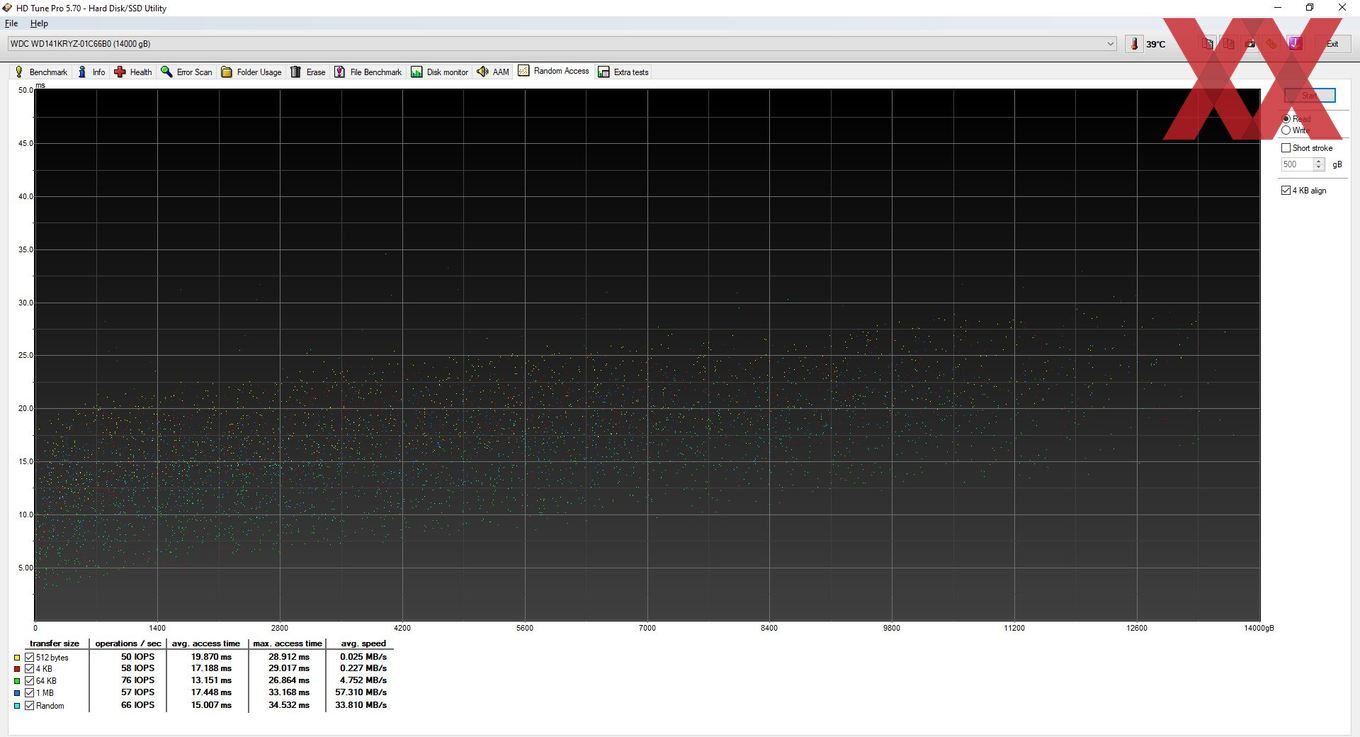Click the green 64 KB color swatch
The height and width of the screenshot is (737, 1360).
(x=17, y=681)
